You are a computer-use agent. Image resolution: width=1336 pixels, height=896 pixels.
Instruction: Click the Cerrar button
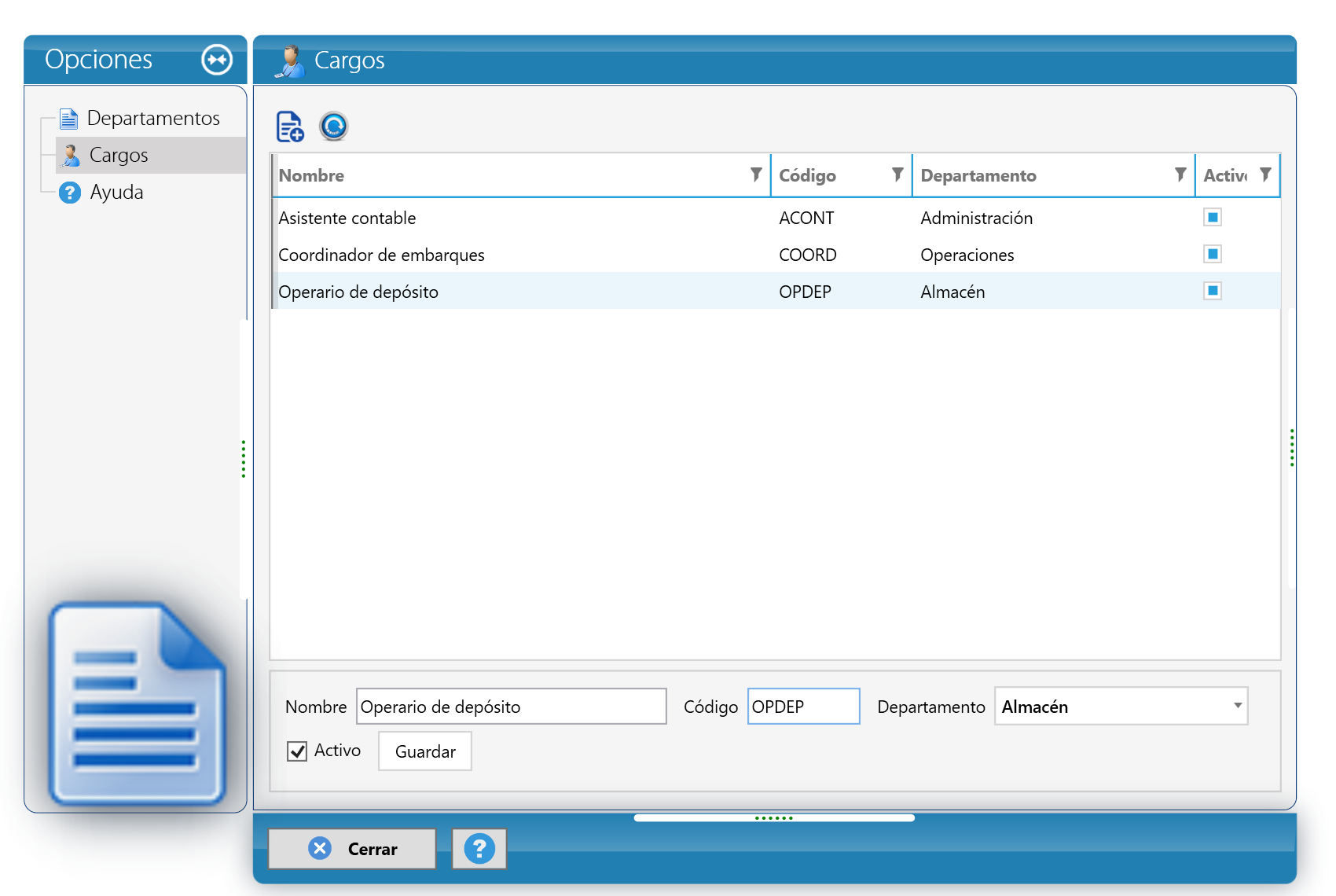(352, 849)
